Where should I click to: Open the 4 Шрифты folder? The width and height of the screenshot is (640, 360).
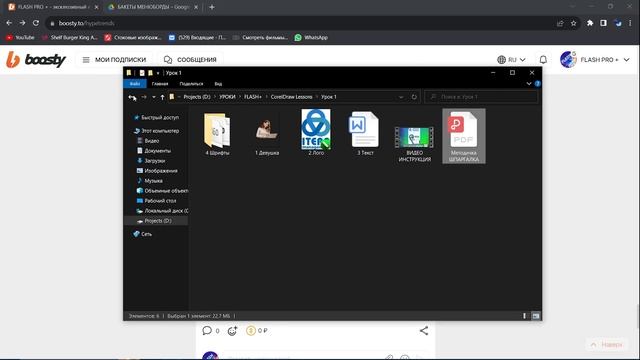pos(217,135)
